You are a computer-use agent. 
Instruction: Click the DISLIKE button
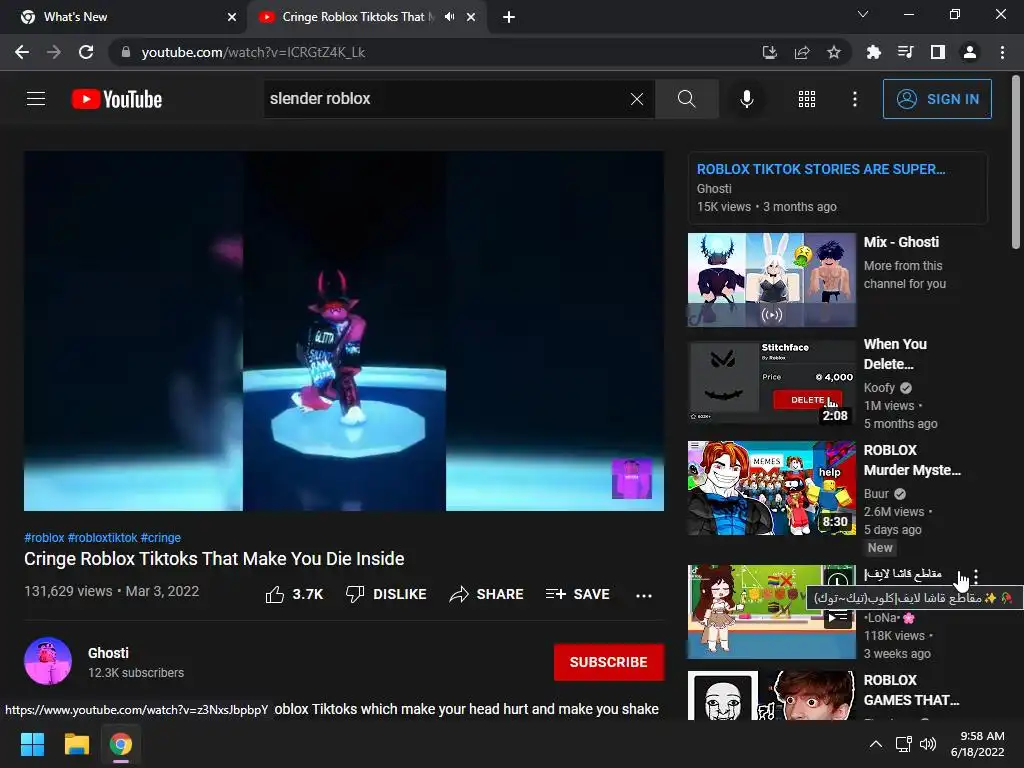tap(386, 594)
